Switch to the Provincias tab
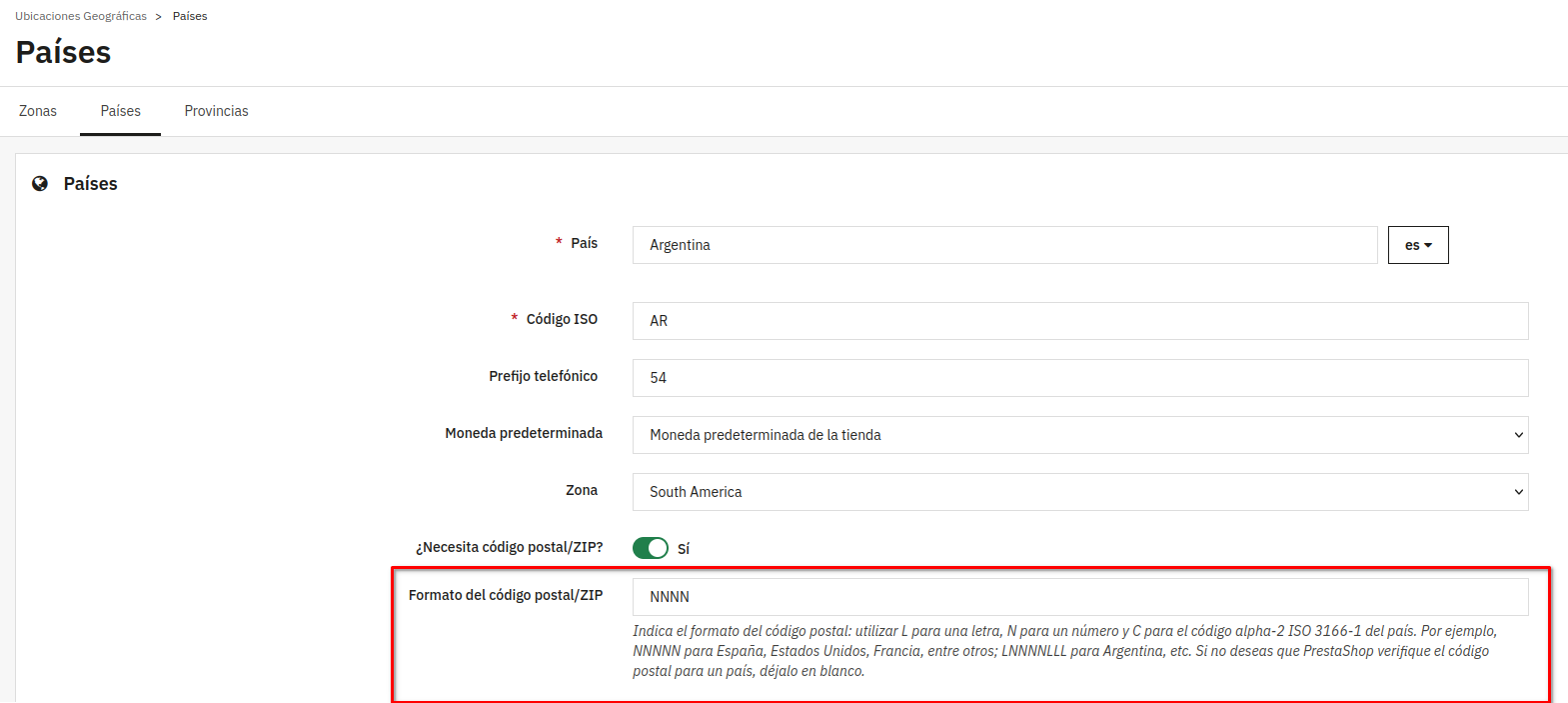The image size is (1568, 703). (x=216, y=111)
